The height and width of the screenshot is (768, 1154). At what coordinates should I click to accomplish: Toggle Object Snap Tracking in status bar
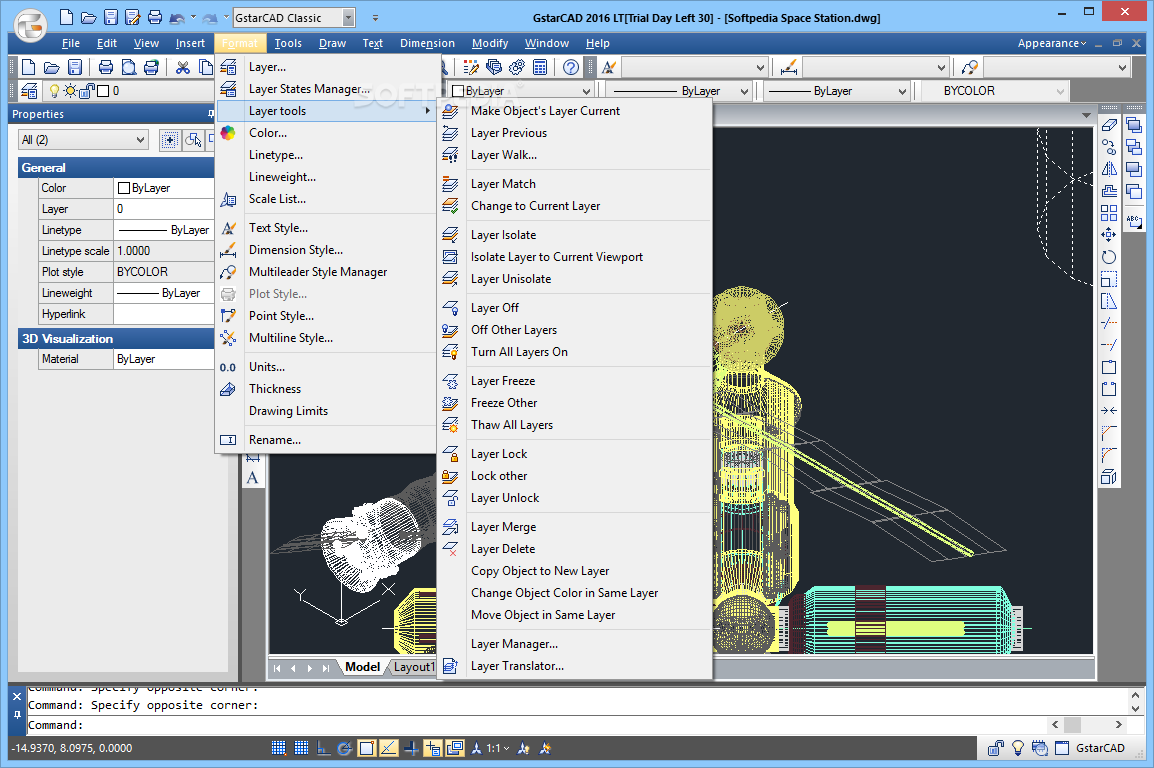(x=389, y=748)
